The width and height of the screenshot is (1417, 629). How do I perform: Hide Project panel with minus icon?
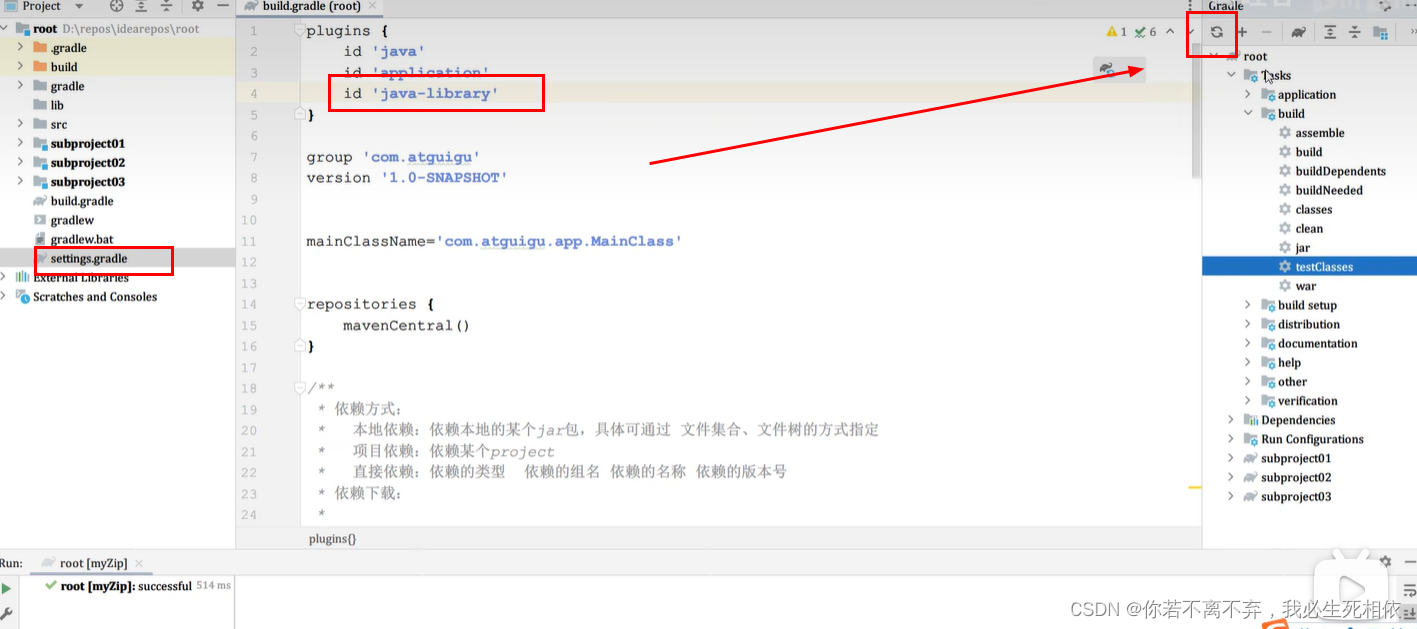pos(223,6)
